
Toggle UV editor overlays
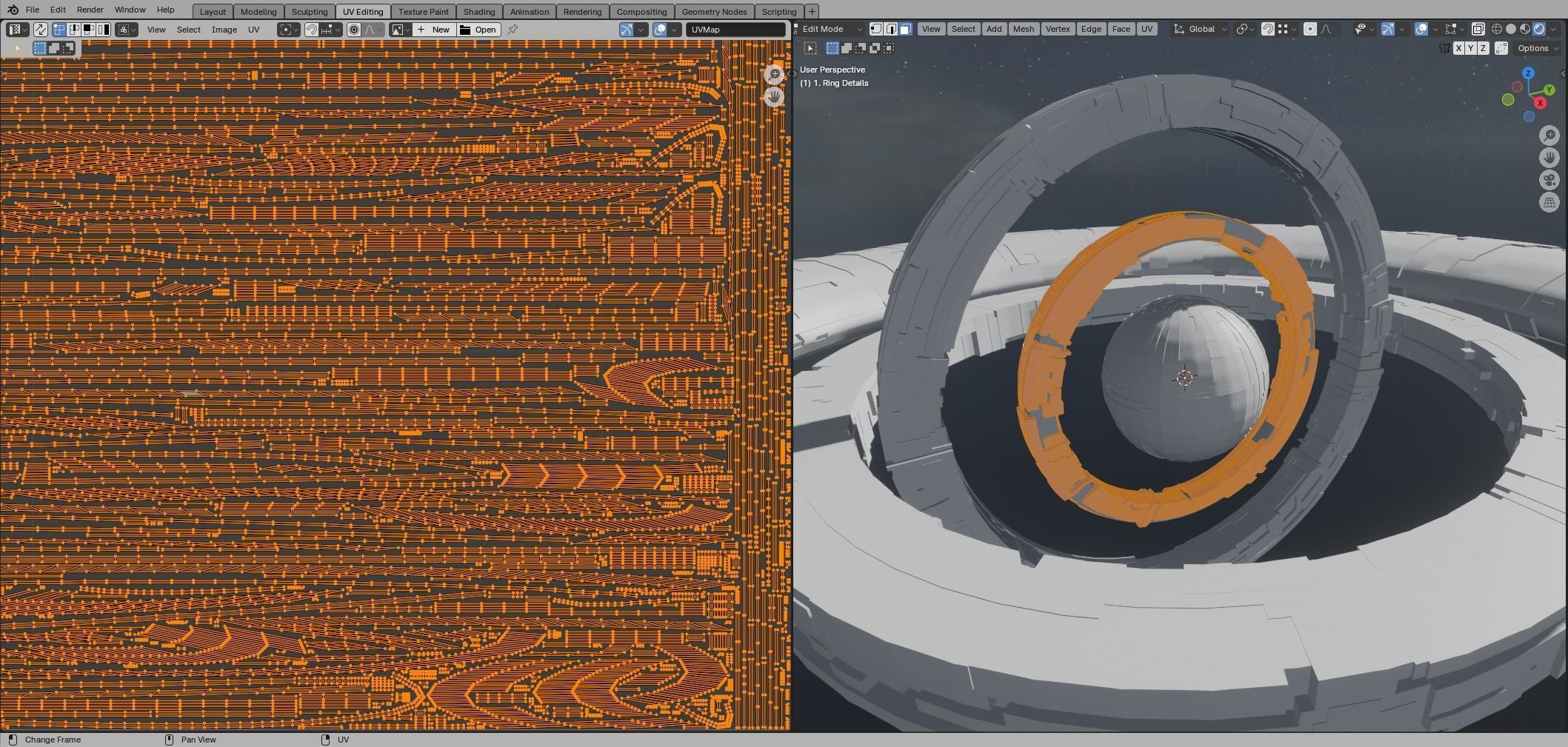659,30
